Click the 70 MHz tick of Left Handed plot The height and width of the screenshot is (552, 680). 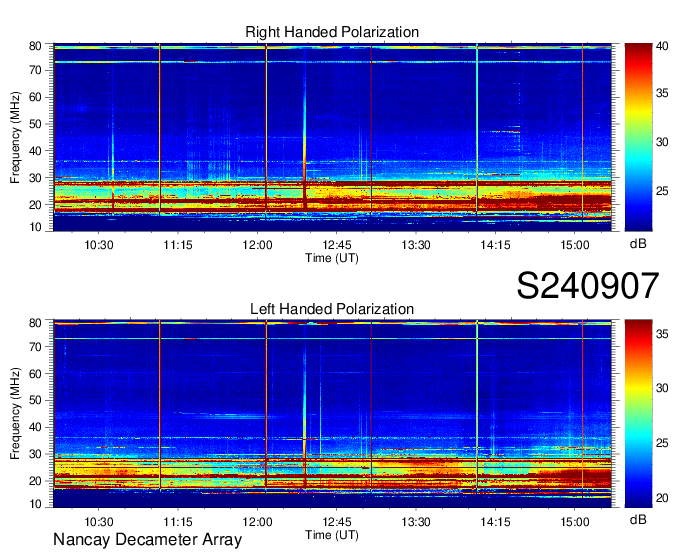(35, 347)
